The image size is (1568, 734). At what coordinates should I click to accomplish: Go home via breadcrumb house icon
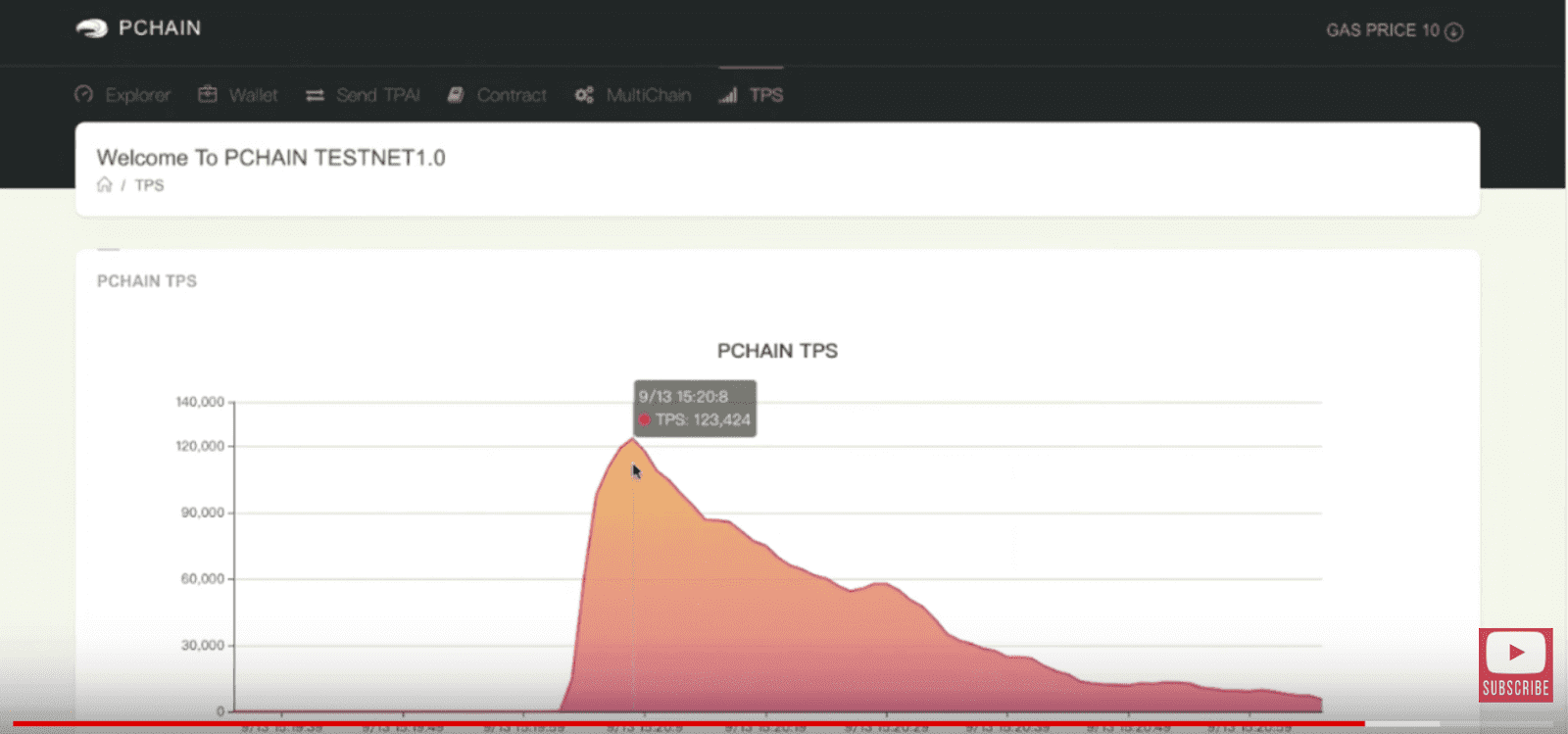[x=105, y=185]
